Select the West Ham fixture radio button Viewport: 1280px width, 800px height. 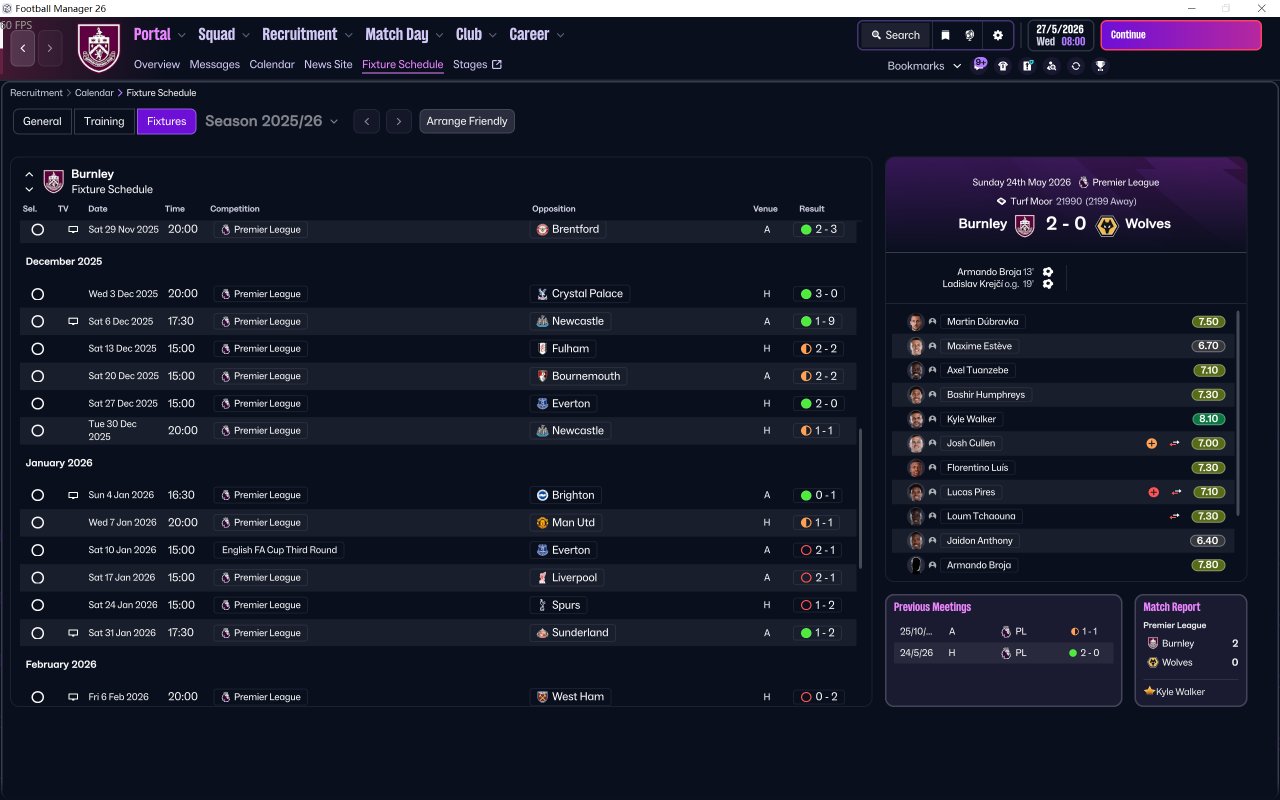[38, 697]
